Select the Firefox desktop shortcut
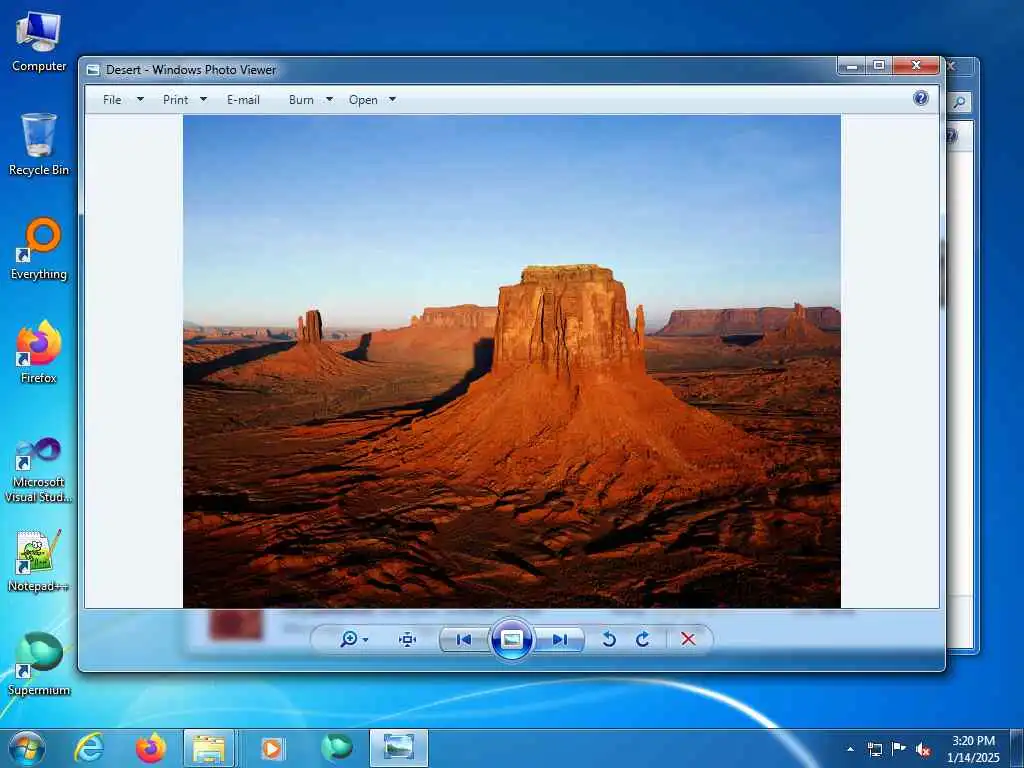The height and width of the screenshot is (768, 1024). [x=39, y=352]
